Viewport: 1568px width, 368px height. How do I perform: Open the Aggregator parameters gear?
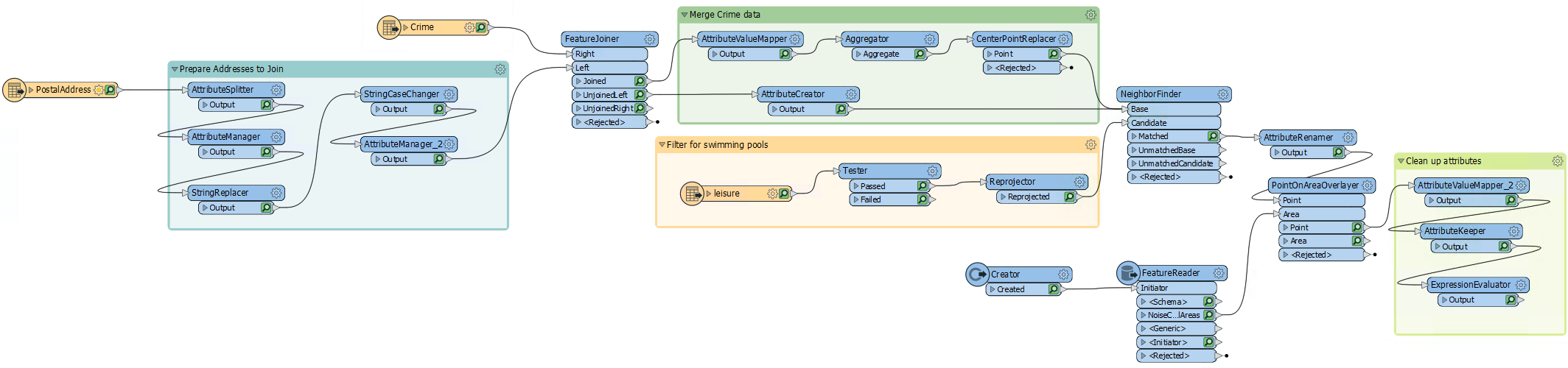click(x=930, y=39)
